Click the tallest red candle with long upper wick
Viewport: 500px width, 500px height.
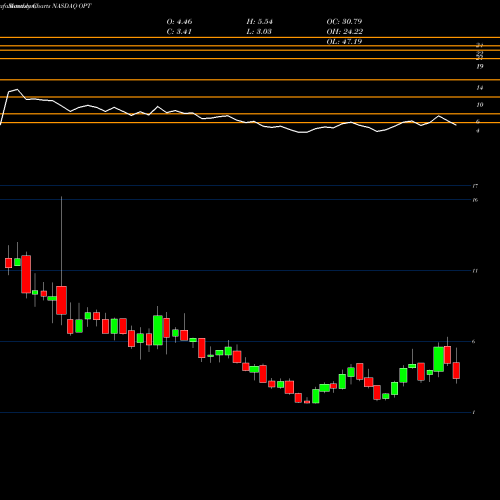pyautogui.click(x=61, y=300)
